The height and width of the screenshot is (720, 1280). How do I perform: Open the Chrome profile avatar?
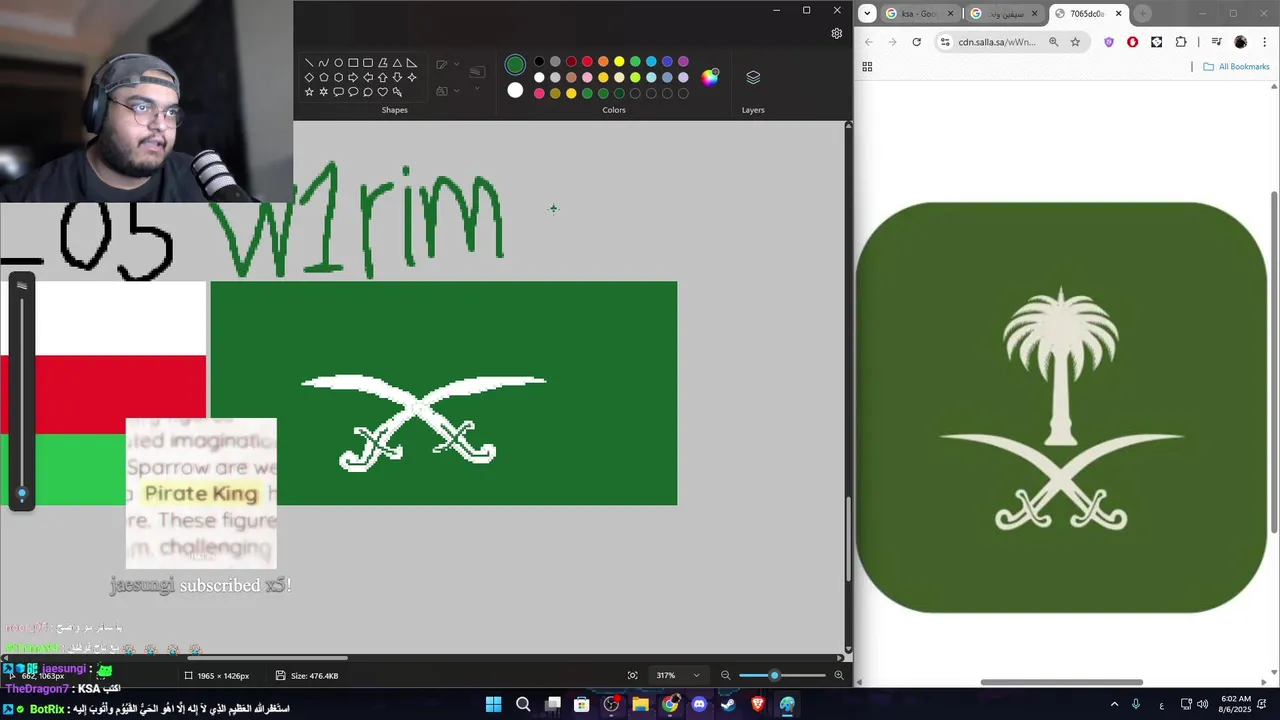tap(1241, 42)
